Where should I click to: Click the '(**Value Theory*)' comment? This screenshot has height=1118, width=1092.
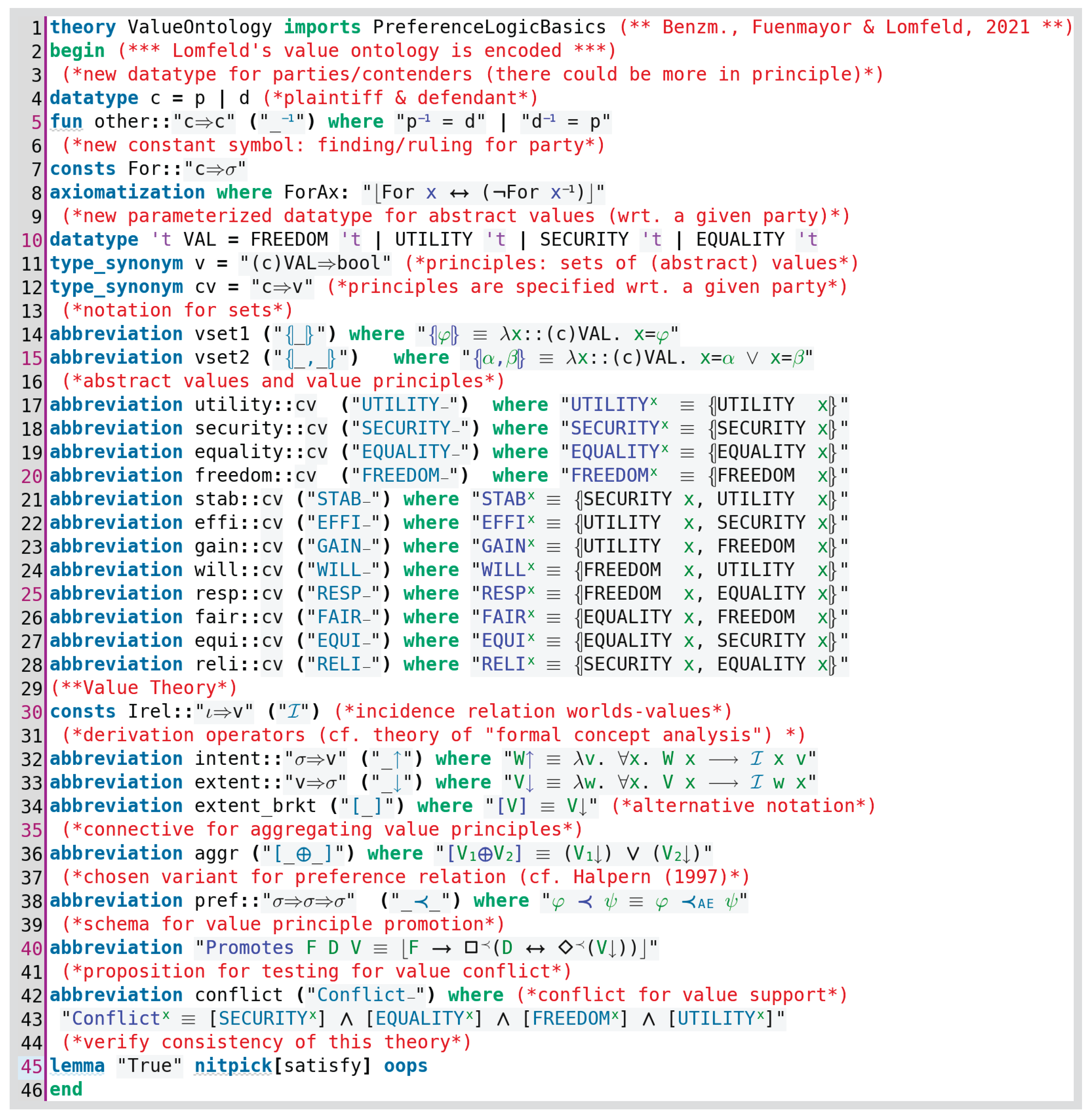tap(144, 688)
